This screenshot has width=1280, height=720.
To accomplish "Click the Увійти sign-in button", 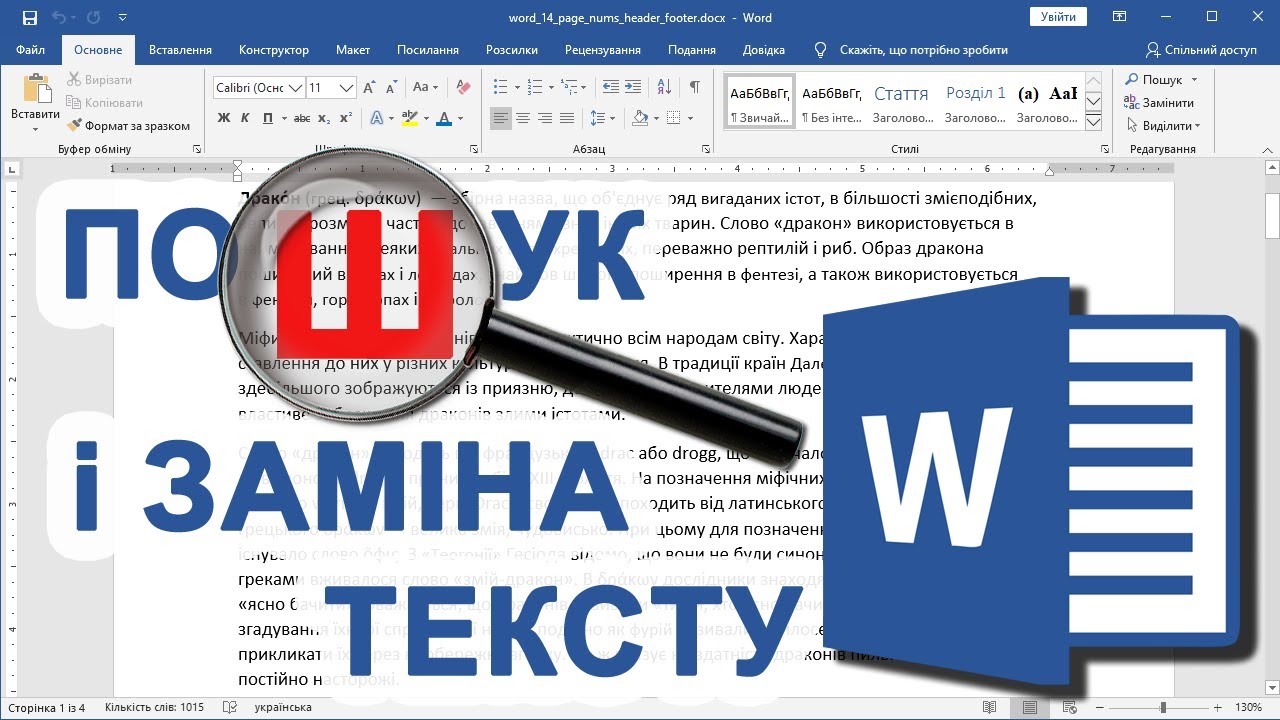I will (1058, 17).
